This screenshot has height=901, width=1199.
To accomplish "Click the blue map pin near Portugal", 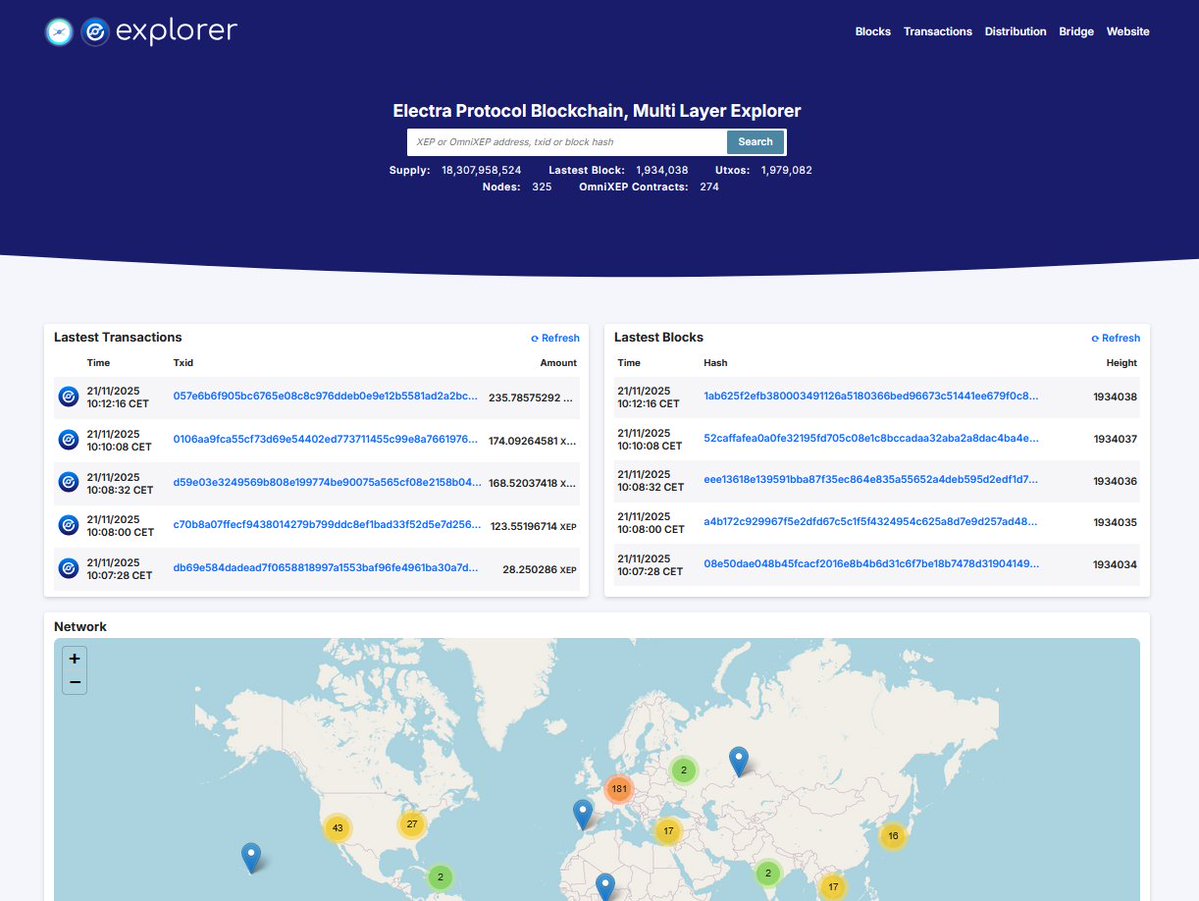I will click(x=583, y=815).
